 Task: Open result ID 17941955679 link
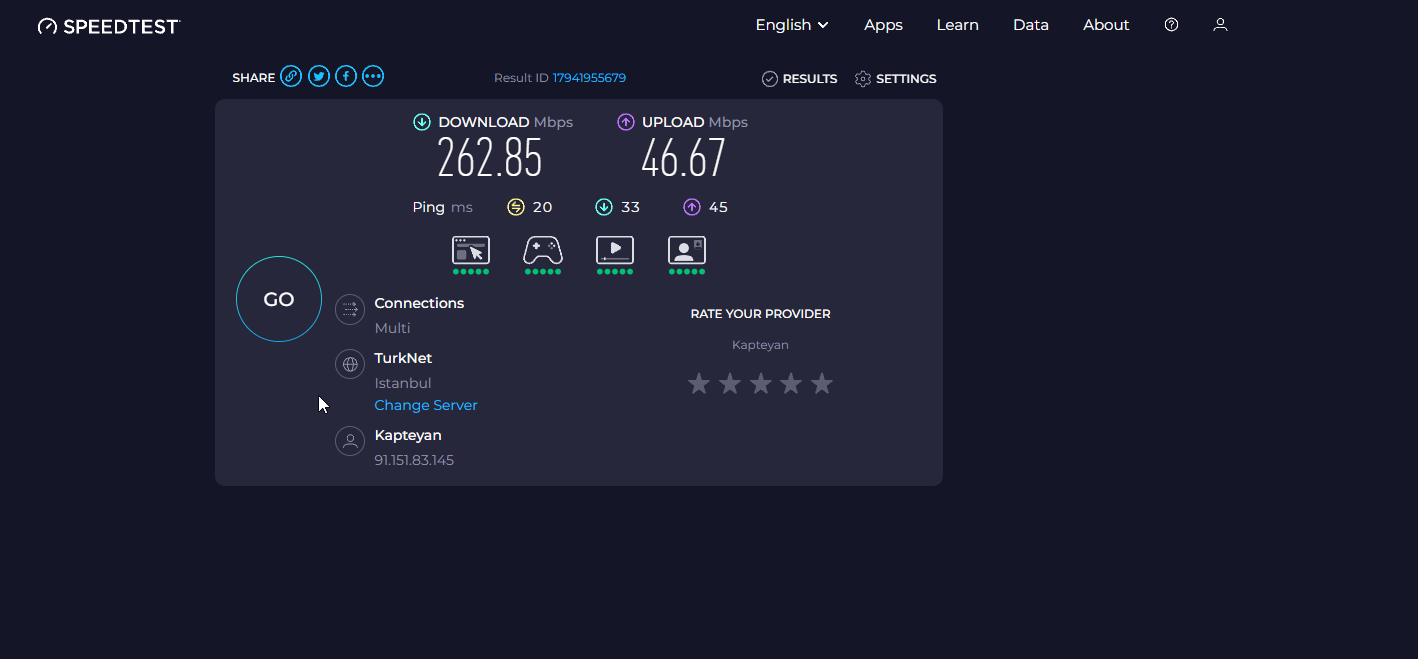589,78
